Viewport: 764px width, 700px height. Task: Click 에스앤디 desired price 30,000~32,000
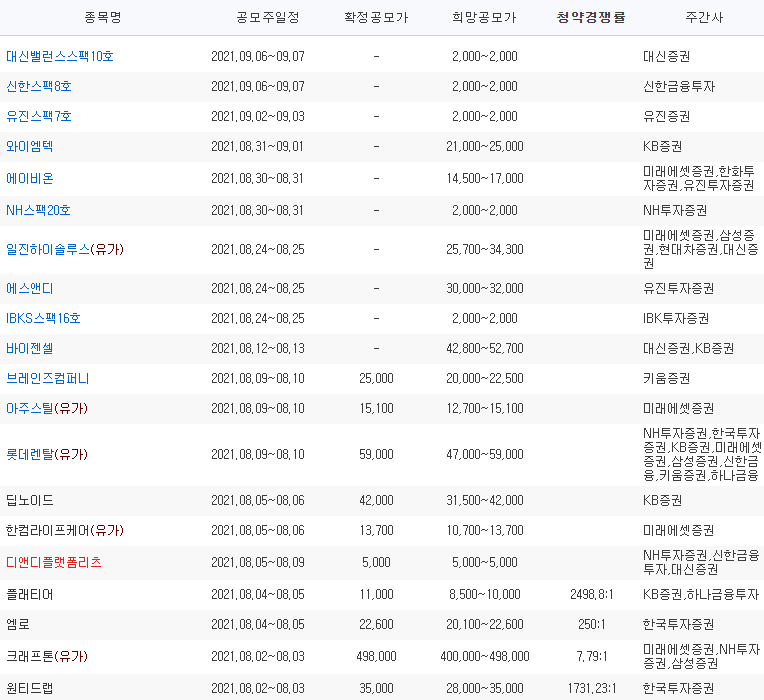coord(485,289)
